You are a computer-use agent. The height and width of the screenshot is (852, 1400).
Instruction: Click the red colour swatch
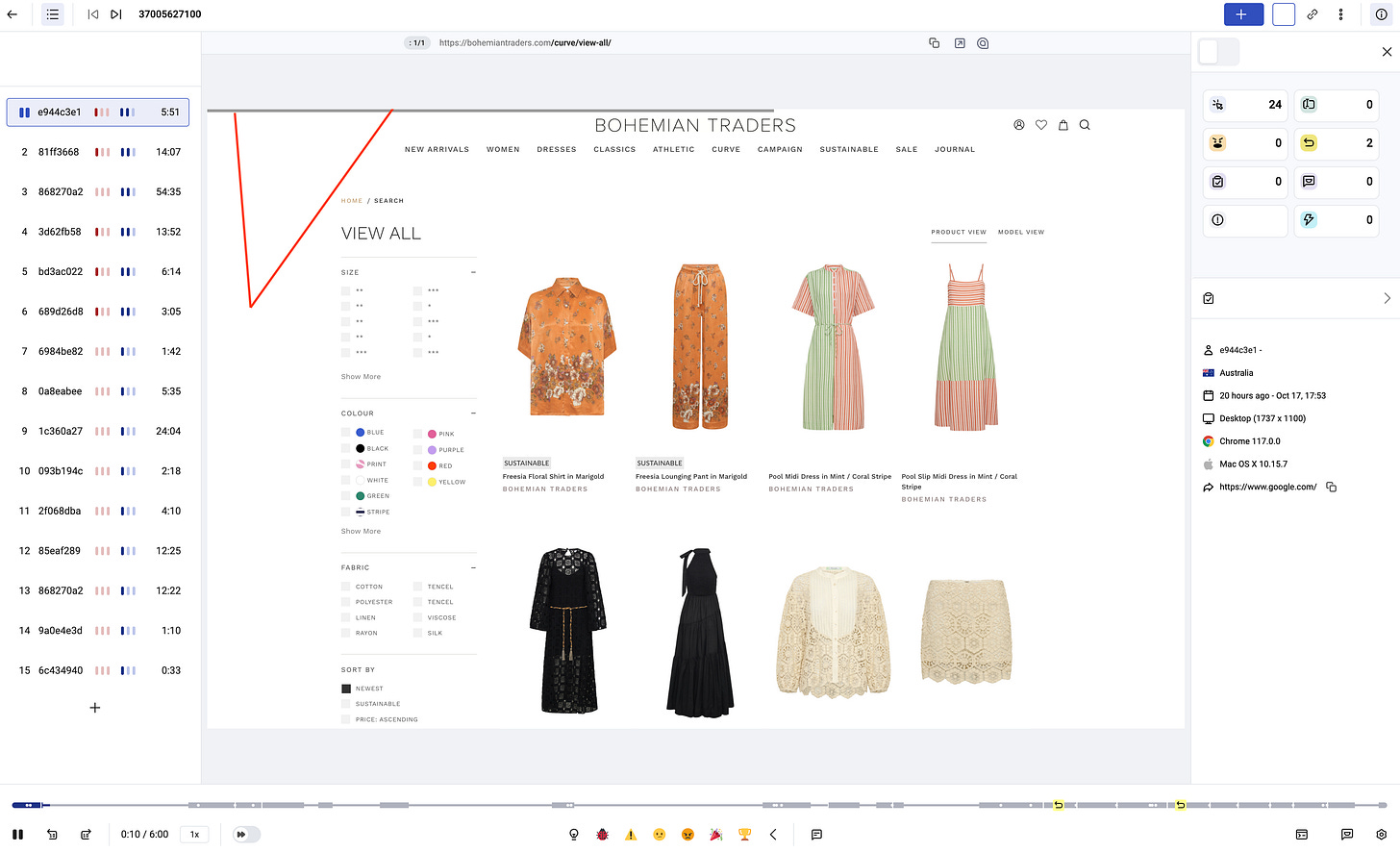[433, 465]
